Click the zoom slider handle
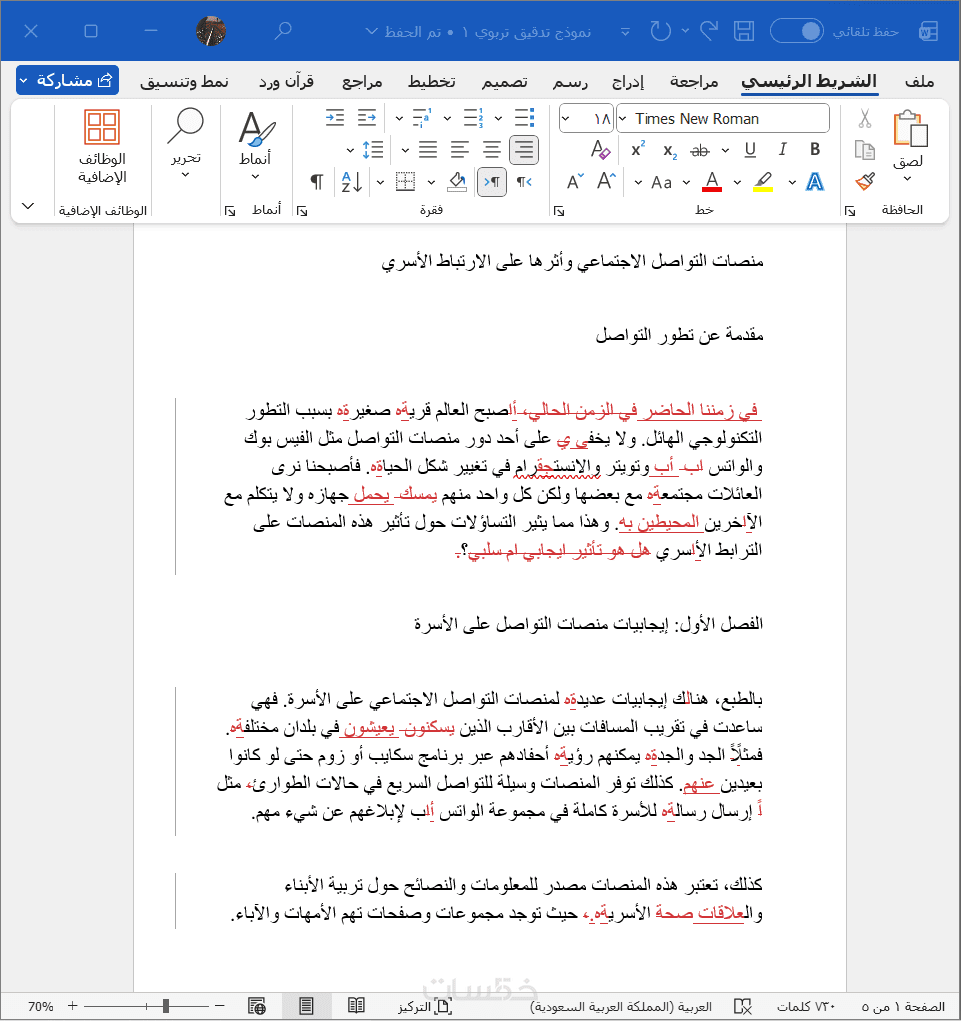The height and width of the screenshot is (1021, 961). click(x=166, y=1006)
